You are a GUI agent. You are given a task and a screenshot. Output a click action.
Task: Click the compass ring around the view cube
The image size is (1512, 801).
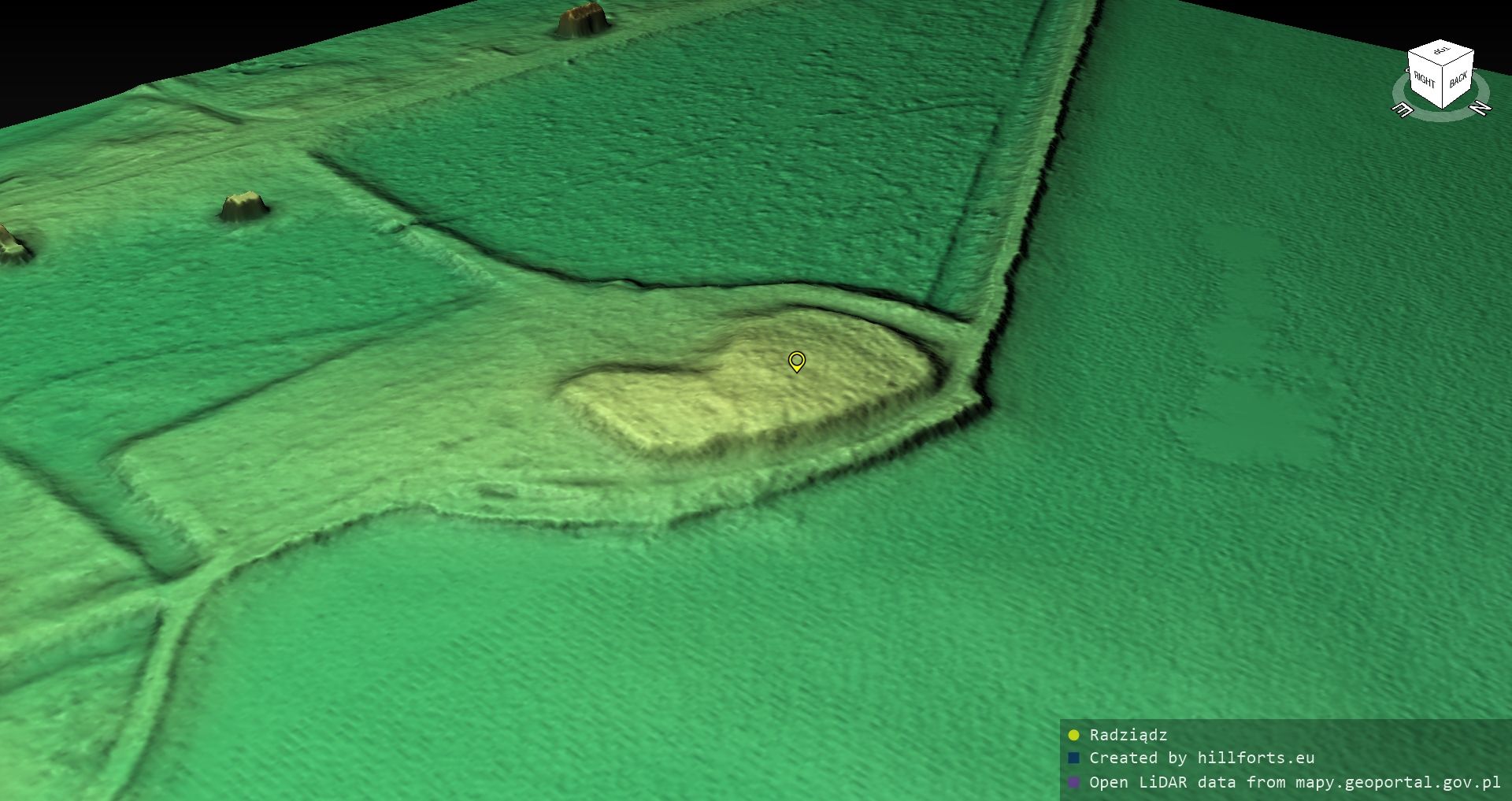click(1441, 115)
